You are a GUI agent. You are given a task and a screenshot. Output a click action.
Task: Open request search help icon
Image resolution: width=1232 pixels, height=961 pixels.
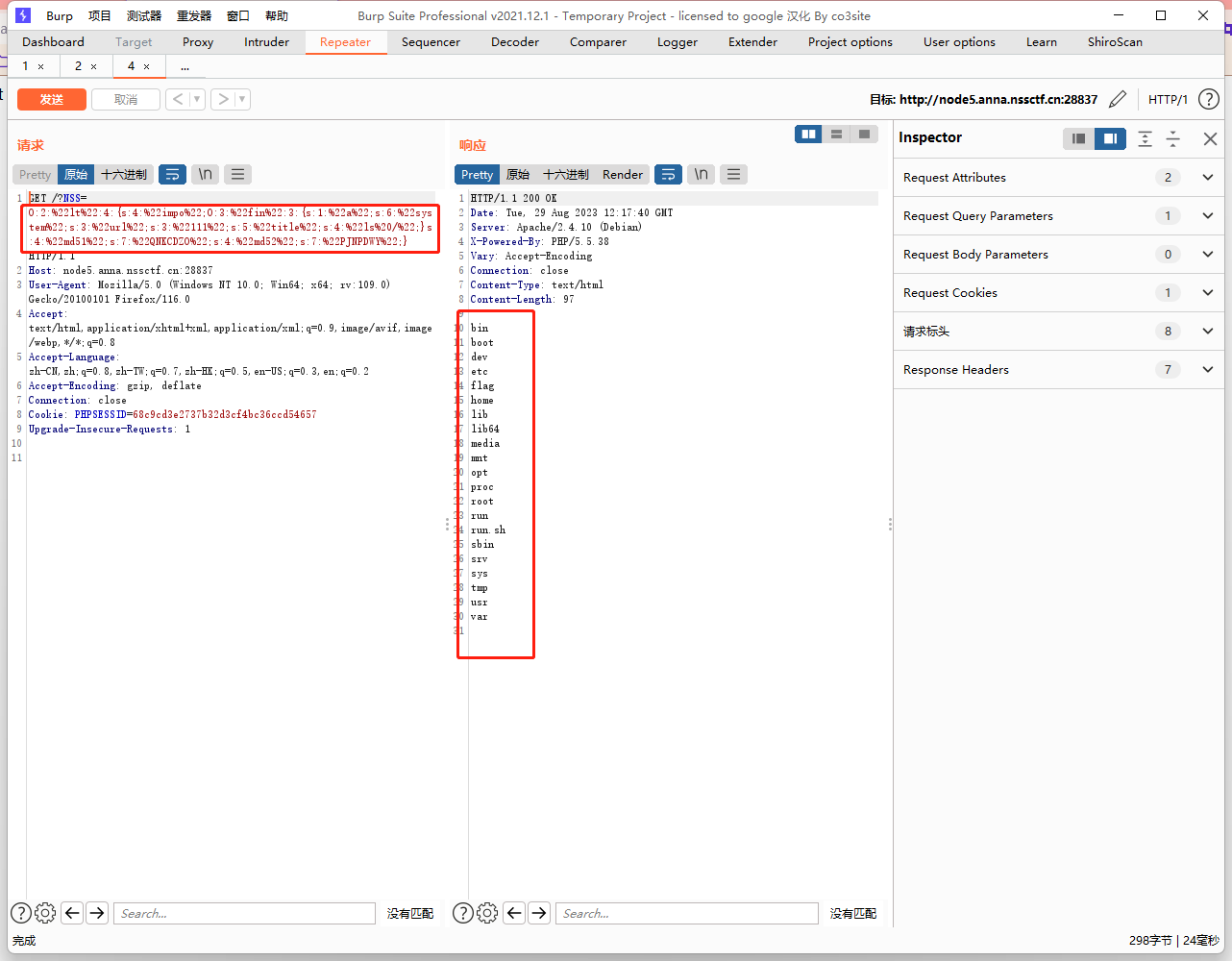(x=21, y=913)
